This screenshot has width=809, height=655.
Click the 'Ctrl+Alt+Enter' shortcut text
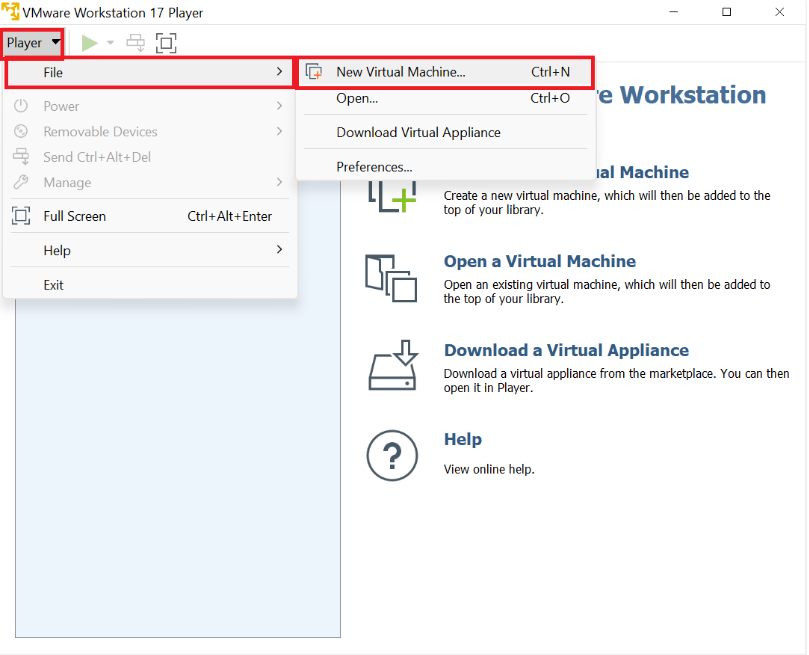[x=230, y=216]
